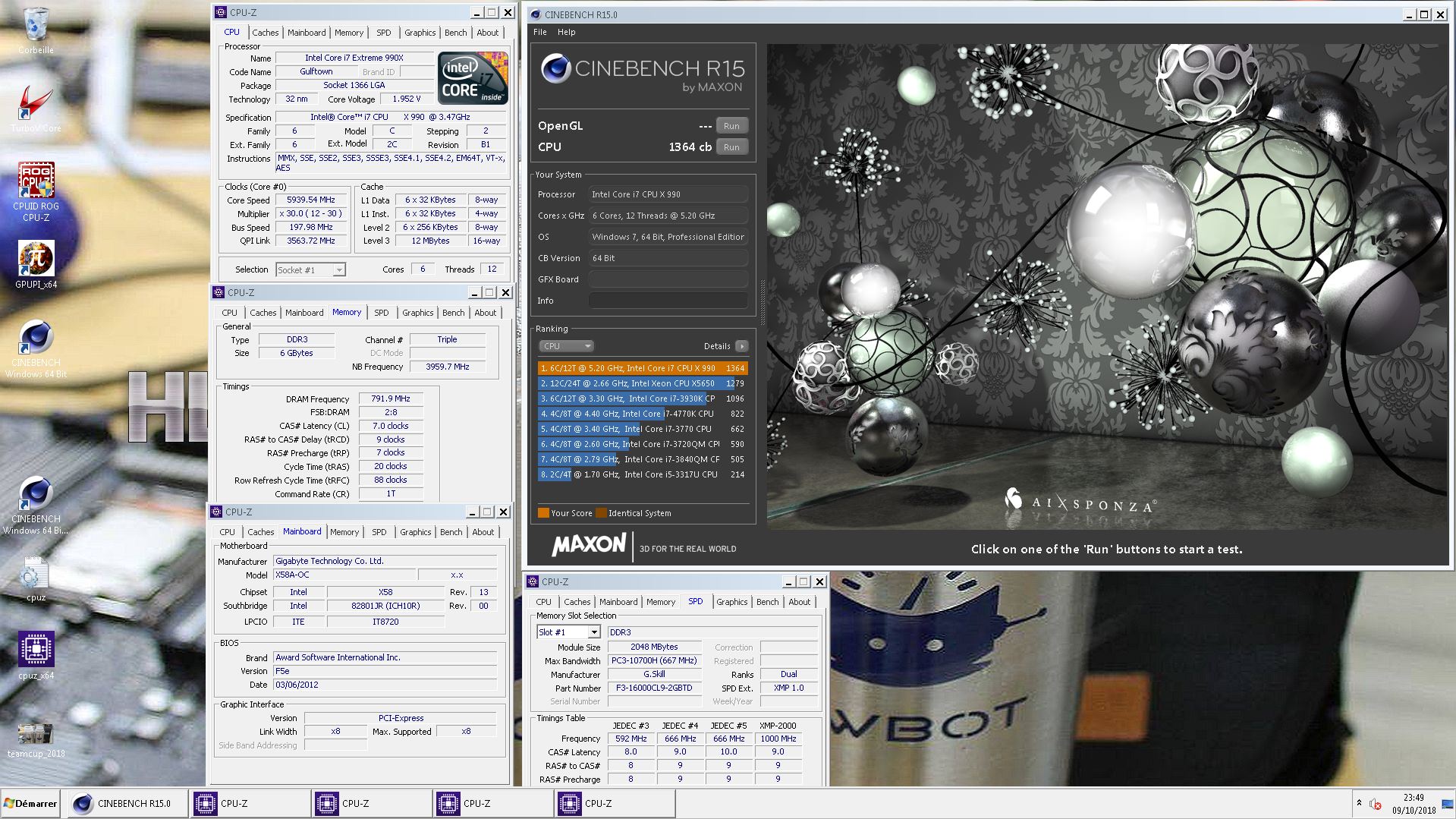1456x819 pixels.
Task: Run the OpenGL benchmark
Action: pos(731,126)
